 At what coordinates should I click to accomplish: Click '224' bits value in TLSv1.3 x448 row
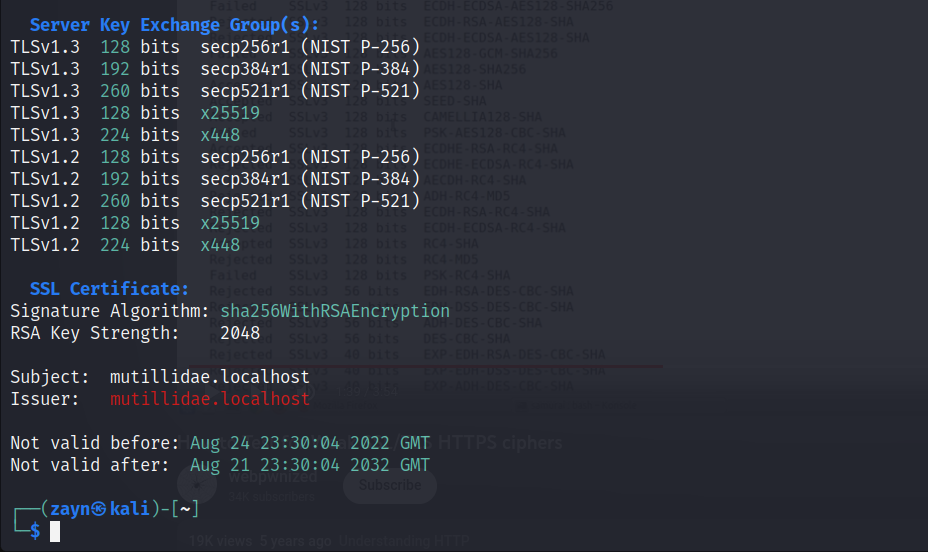click(x=115, y=135)
